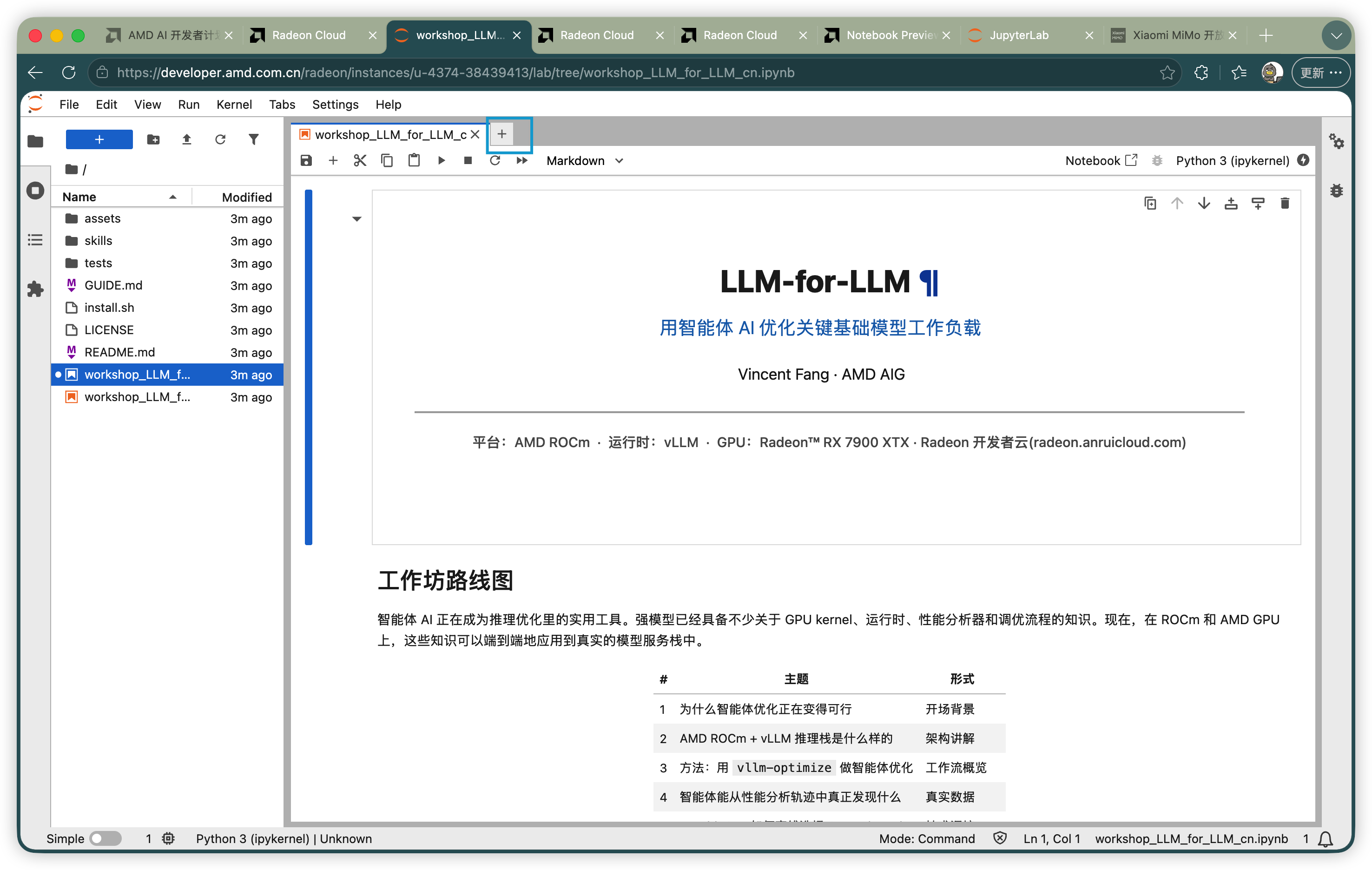Image resolution: width=1372 pixels, height=870 pixels.
Task: Open the File Browser sidebar panel
Action: (35, 141)
